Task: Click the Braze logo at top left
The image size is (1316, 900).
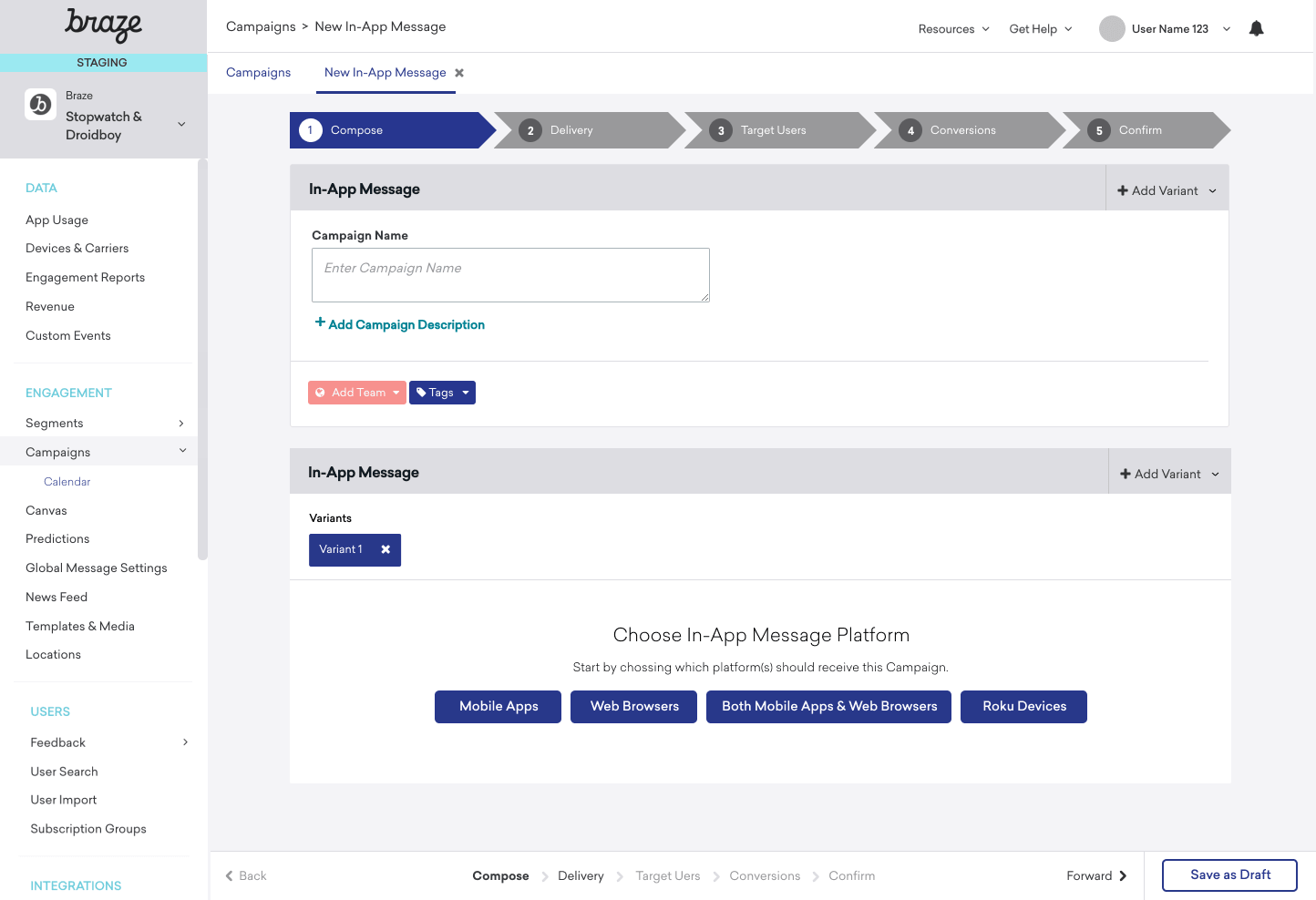Action: tap(103, 26)
